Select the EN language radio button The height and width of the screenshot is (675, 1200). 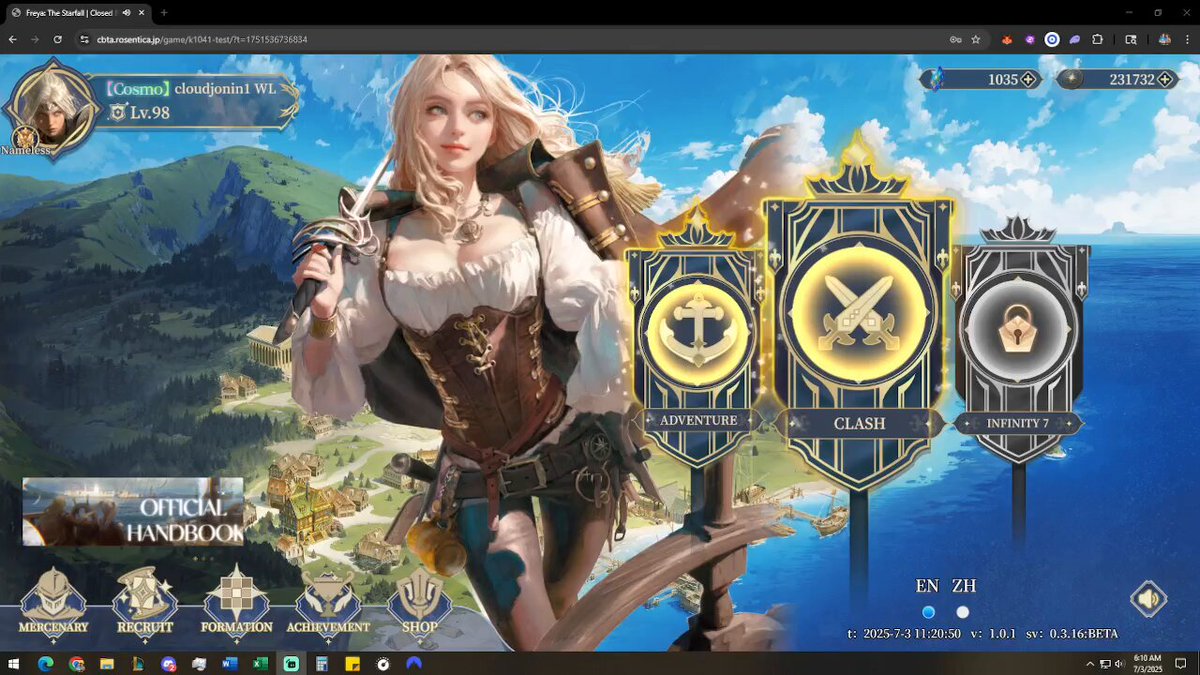click(x=928, y=612)
